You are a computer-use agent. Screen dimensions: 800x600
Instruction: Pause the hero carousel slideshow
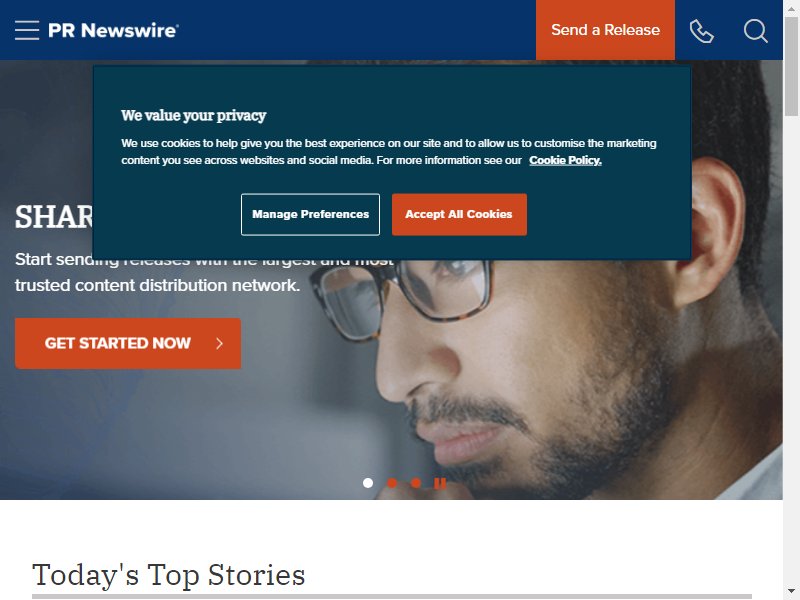click(440, 483)
